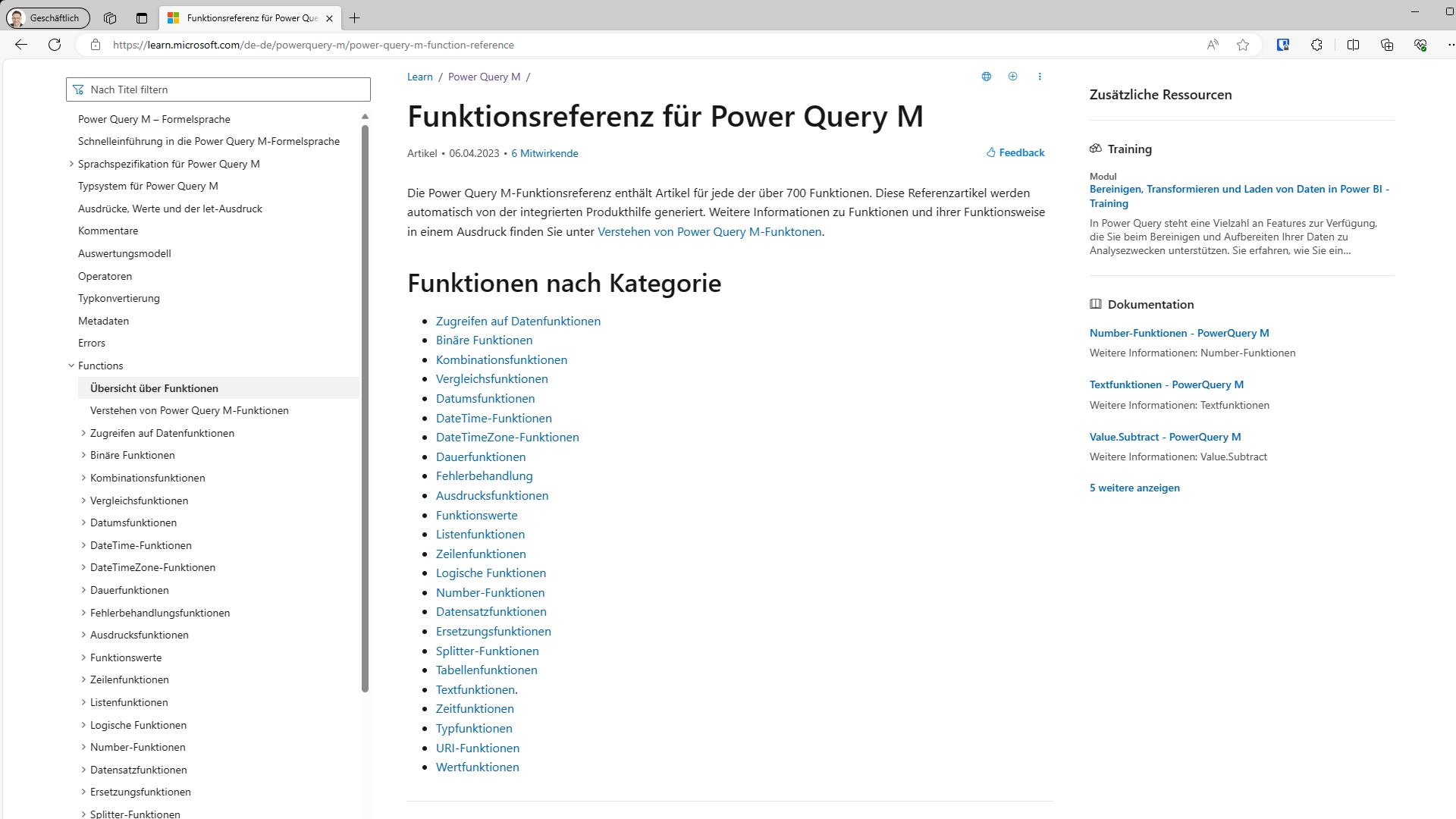
Task: Expand Sprachspezifikation für Power Query M
Action: click(71, 164)
